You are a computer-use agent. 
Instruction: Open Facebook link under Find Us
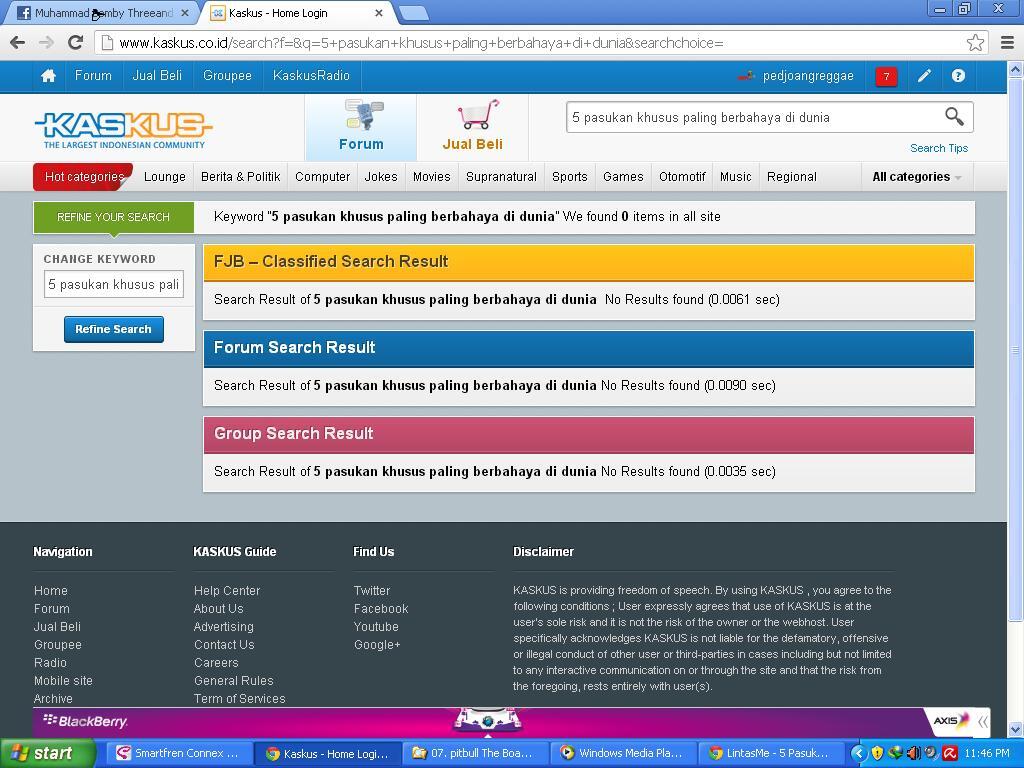pyautogui.click(x=381, y=609)
